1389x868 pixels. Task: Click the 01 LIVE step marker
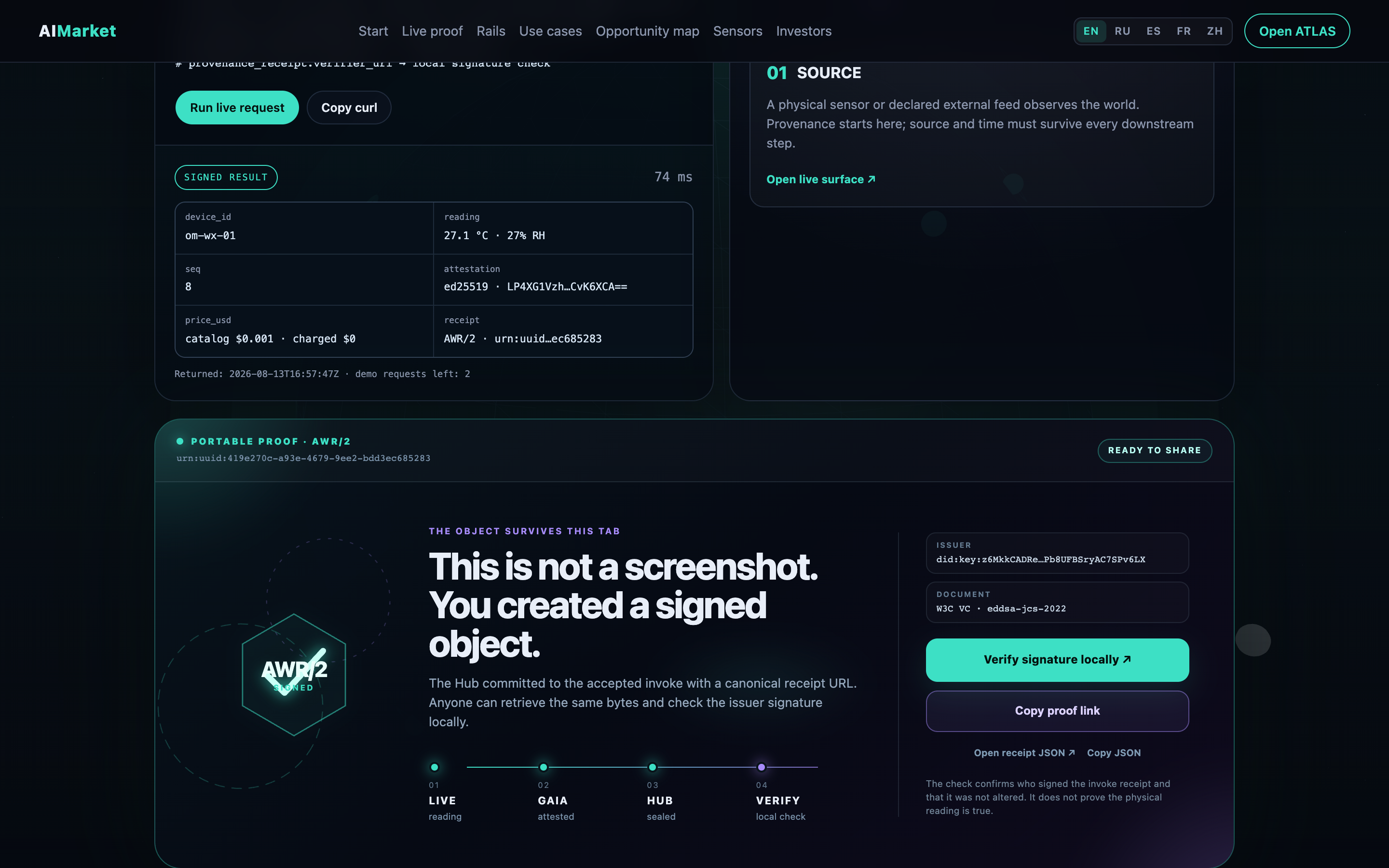point(435,767)
